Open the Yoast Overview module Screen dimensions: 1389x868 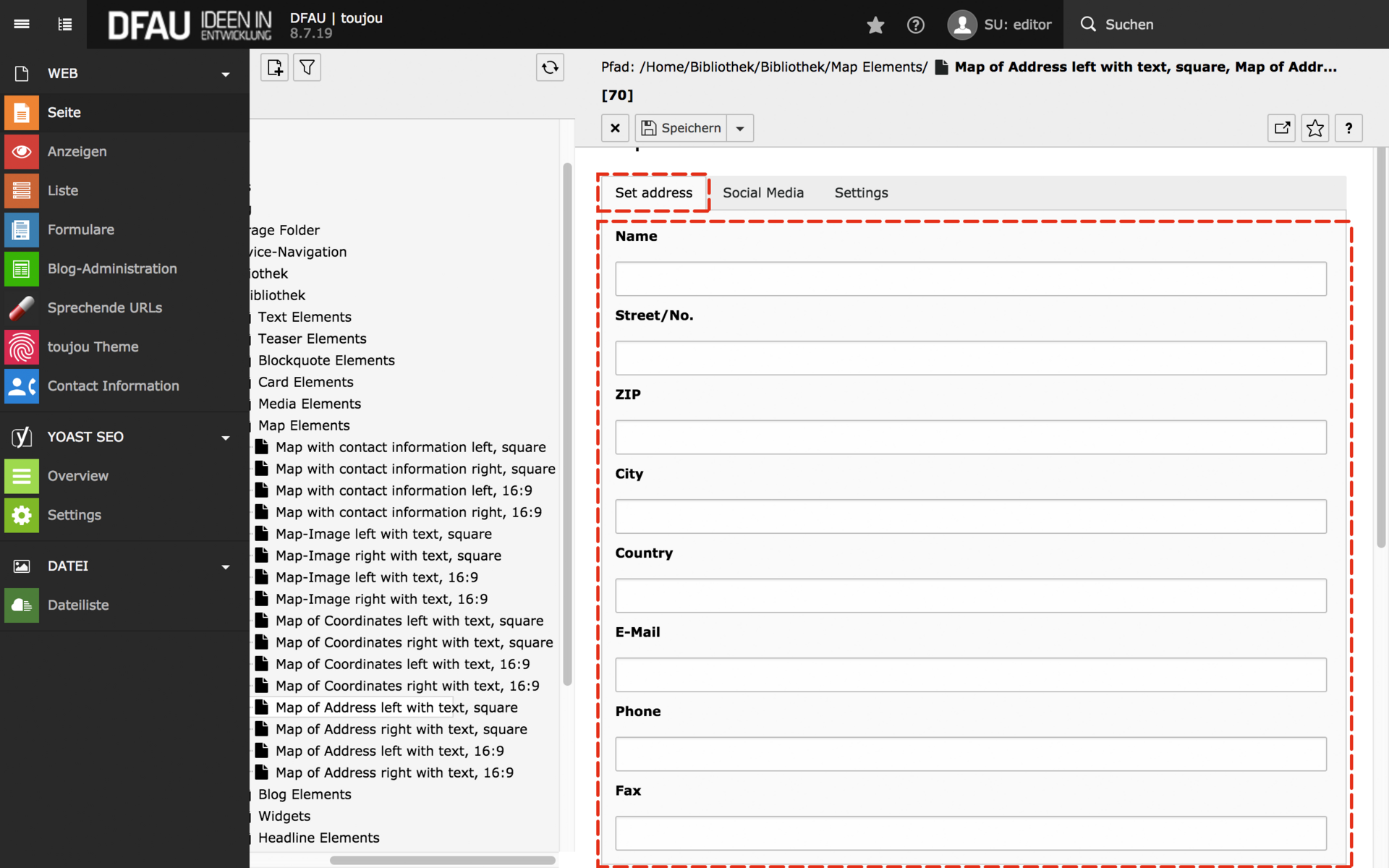(x=124, y=476)
